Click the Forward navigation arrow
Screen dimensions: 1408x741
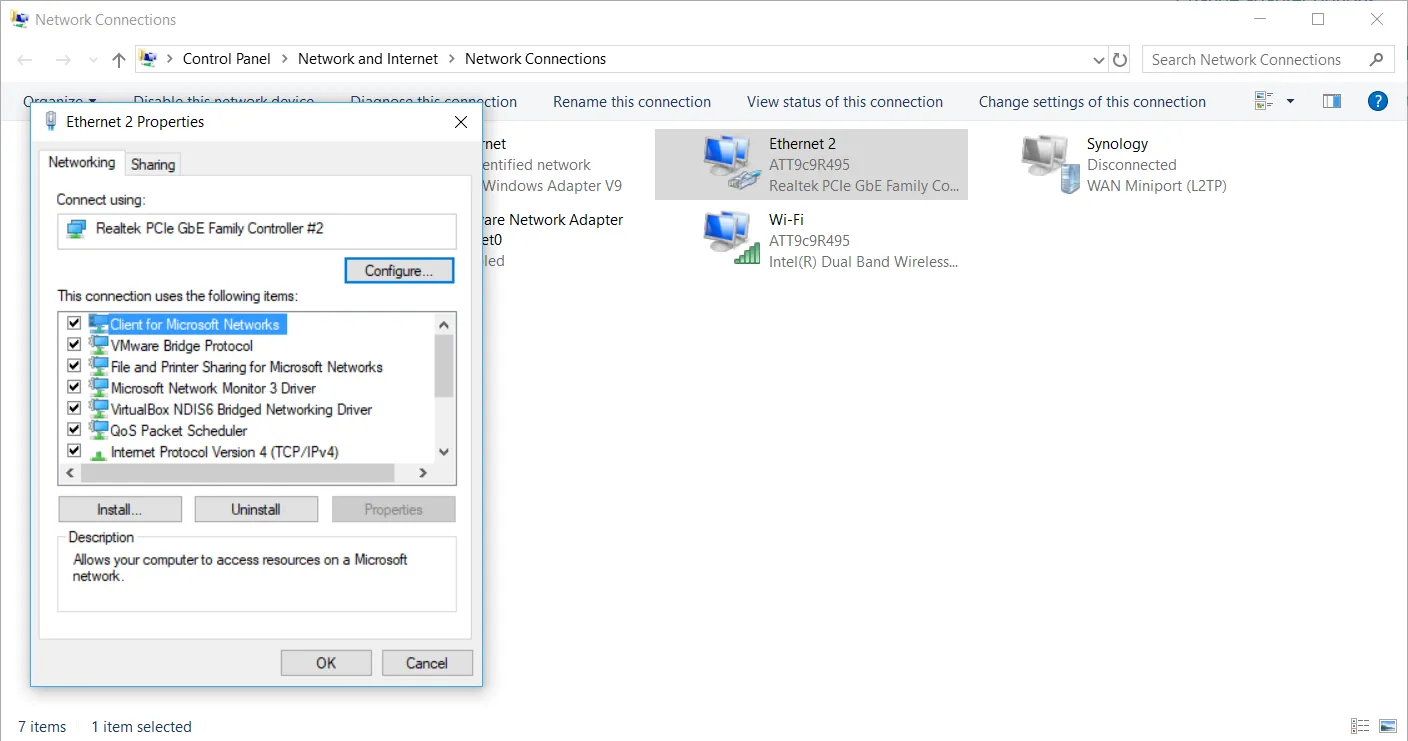[x=63, y=60]
